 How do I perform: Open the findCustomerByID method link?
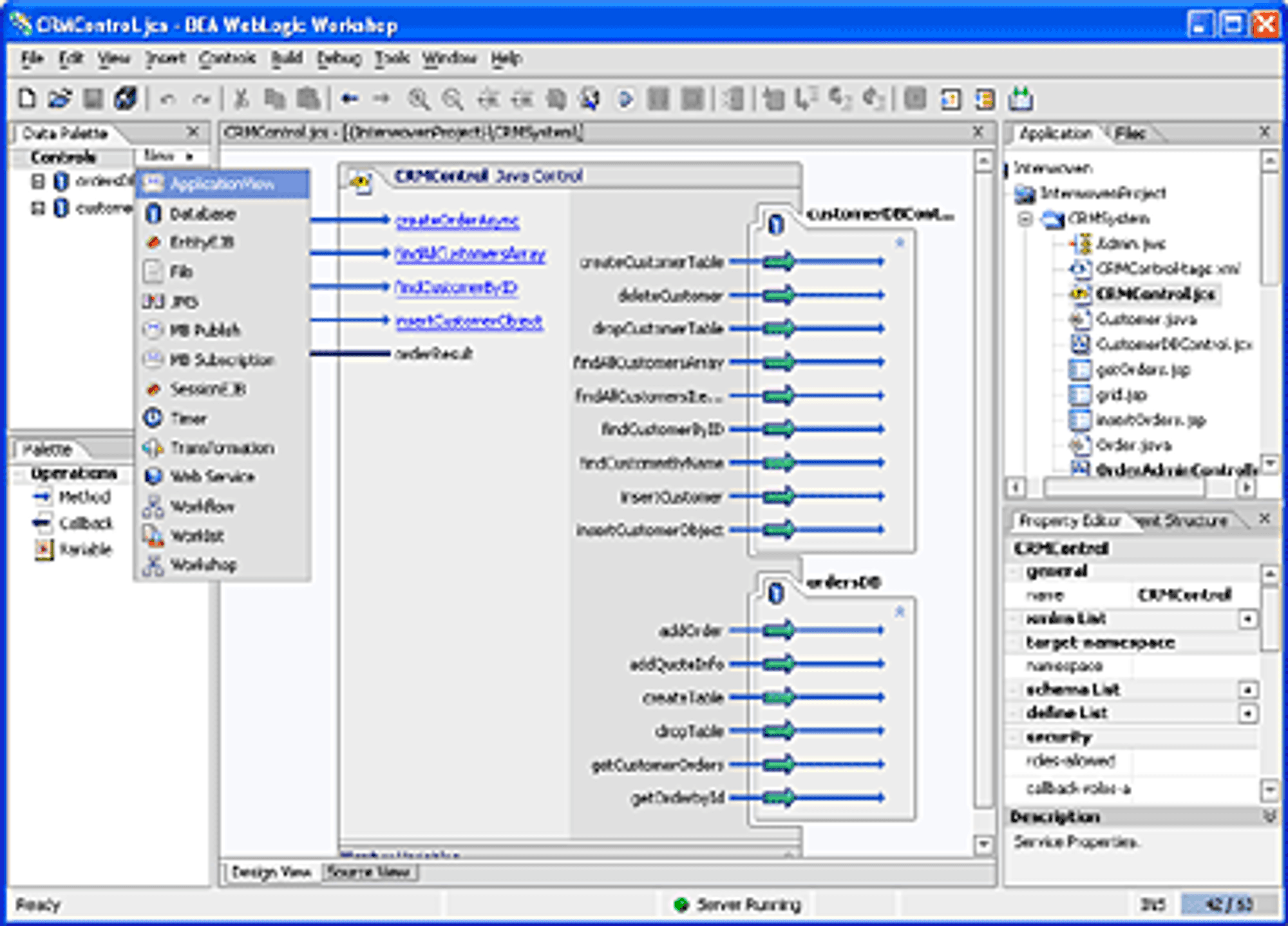457,287
